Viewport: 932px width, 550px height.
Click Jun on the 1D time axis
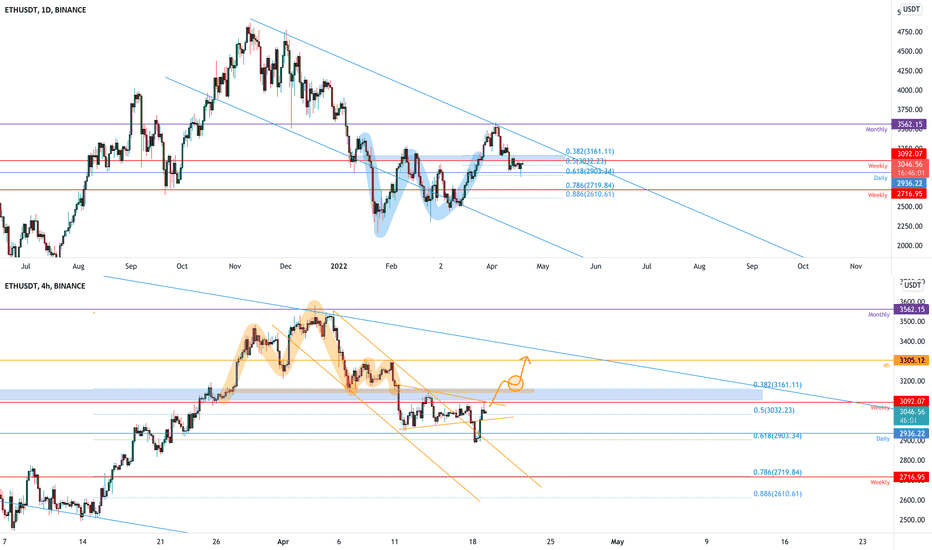[596, 266]
